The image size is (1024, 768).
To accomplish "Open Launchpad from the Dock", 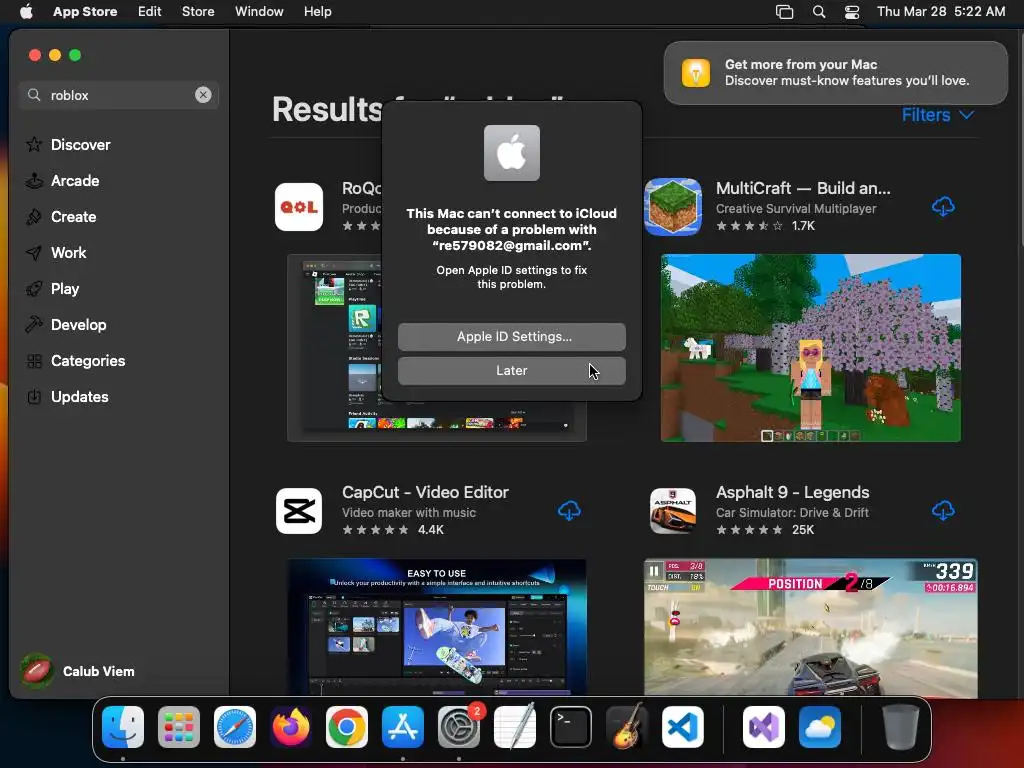I will (179, 727).
